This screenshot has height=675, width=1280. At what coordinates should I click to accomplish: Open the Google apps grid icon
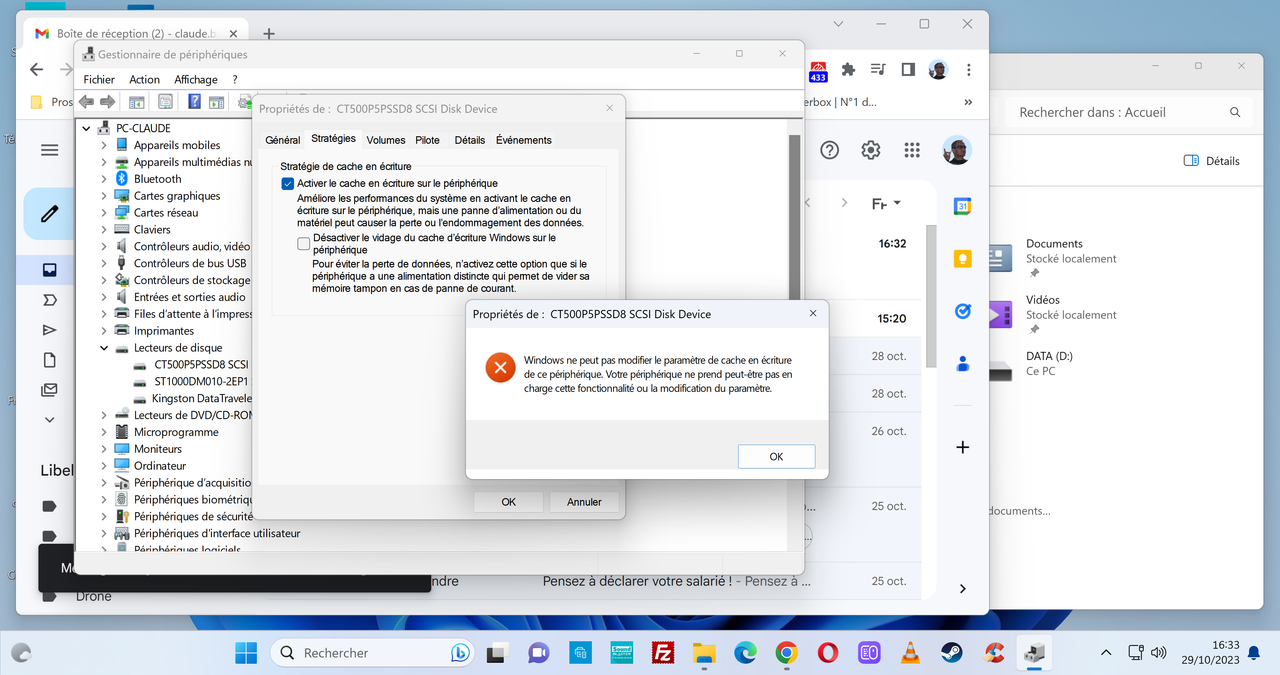(912, 150)
